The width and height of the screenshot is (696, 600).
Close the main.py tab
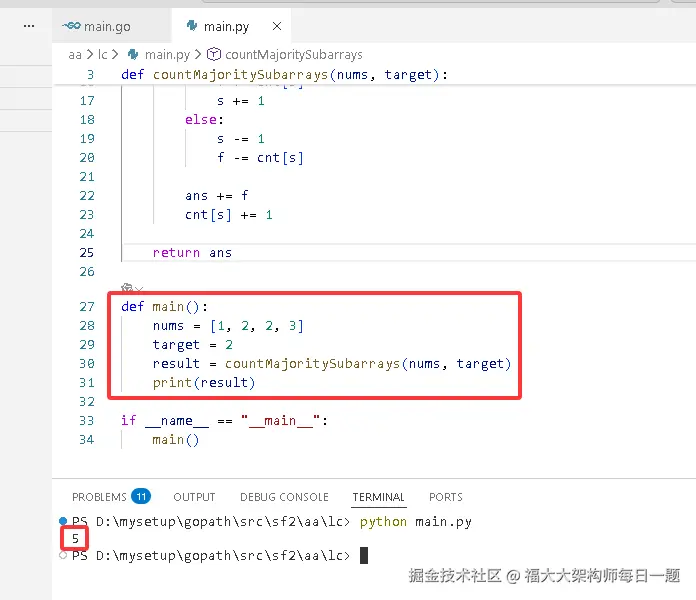click(x=277, y=26)
